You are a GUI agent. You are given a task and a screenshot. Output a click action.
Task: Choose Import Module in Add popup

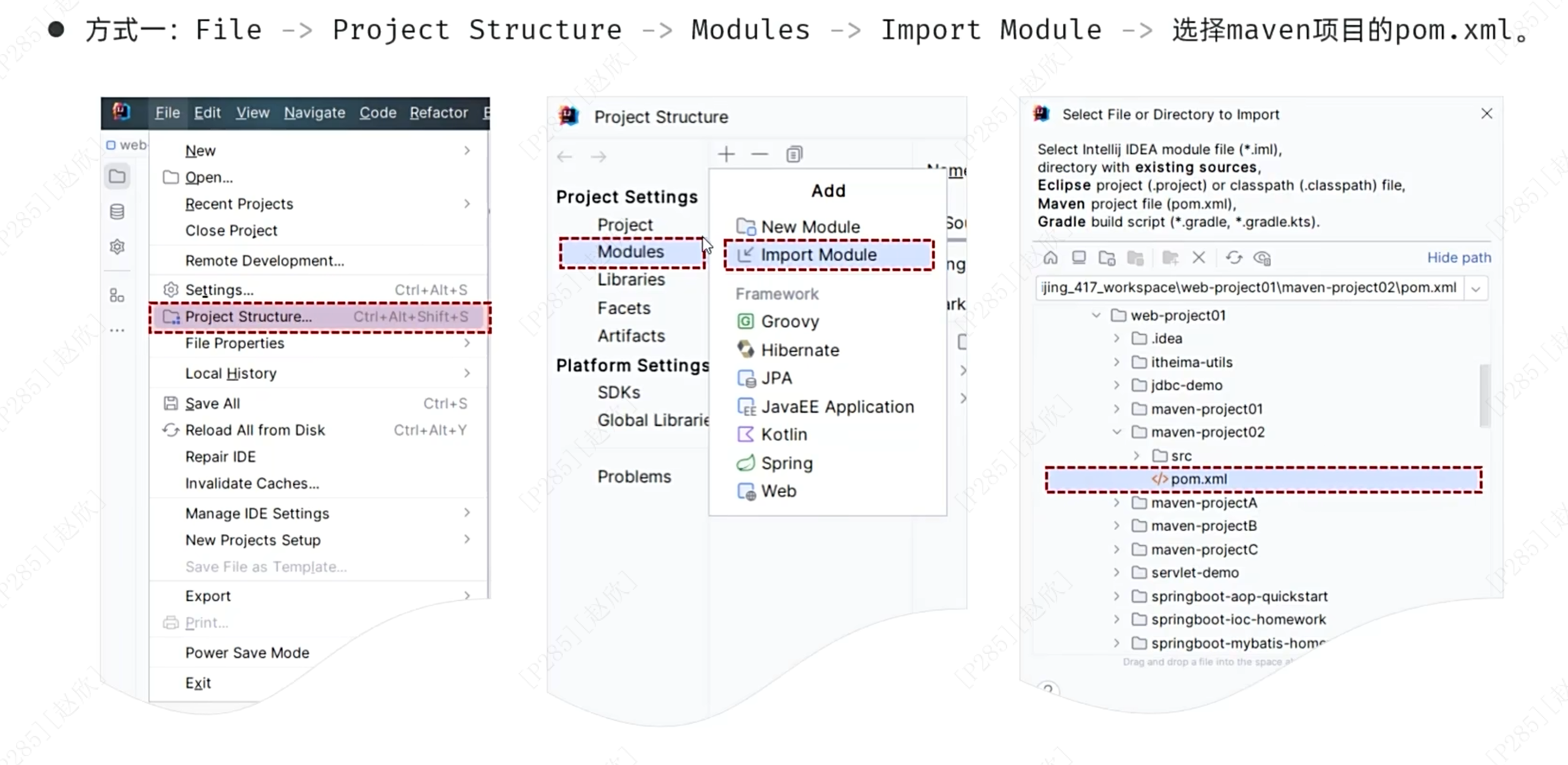[818, 254]
